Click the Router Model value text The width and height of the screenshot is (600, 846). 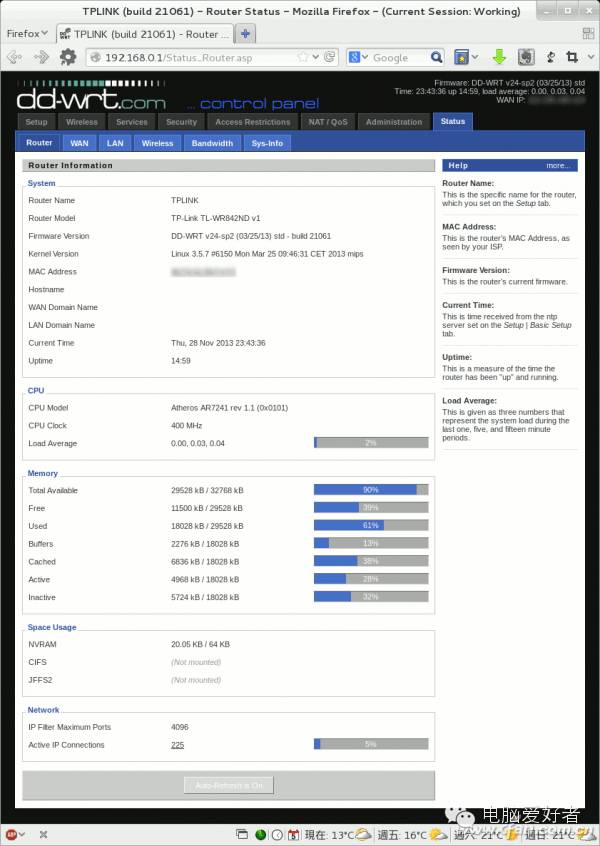[x=215, y=218]
